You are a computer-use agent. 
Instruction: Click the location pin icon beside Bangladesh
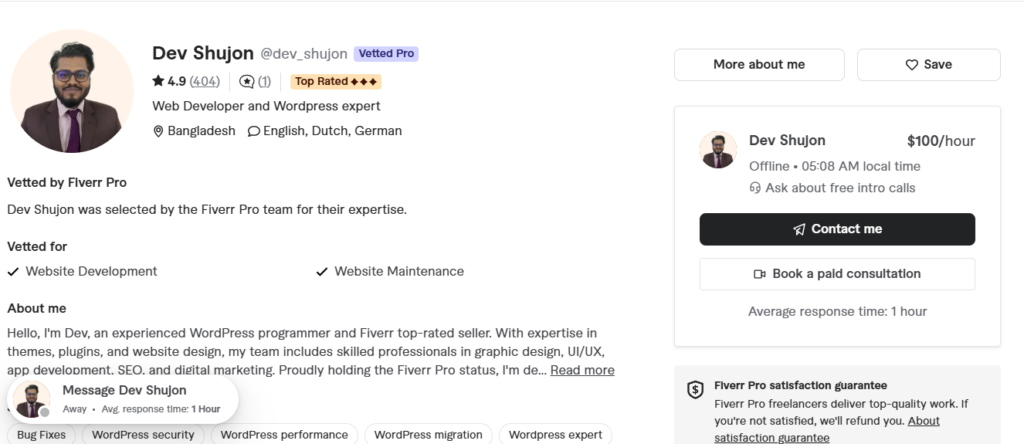coord(158,131)
